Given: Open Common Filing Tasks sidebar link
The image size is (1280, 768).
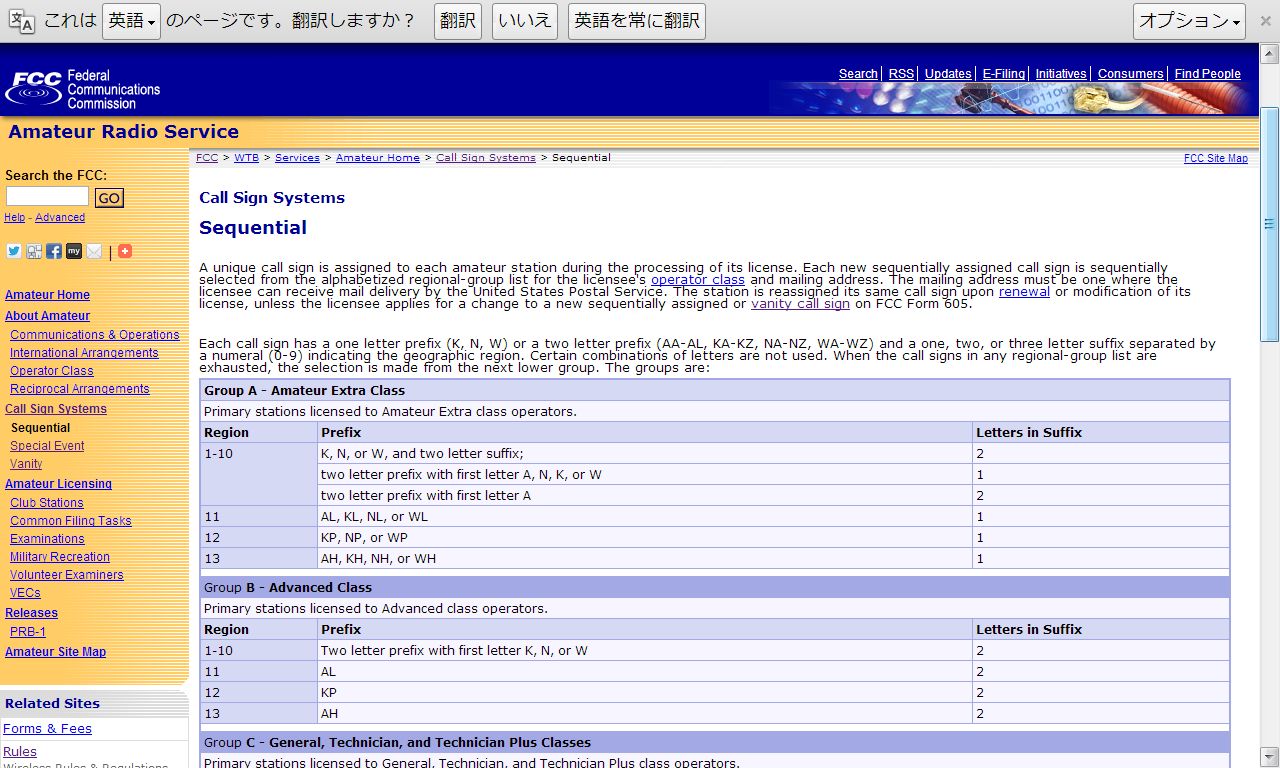Looking at the screenshot, I should tap(71, 521).
